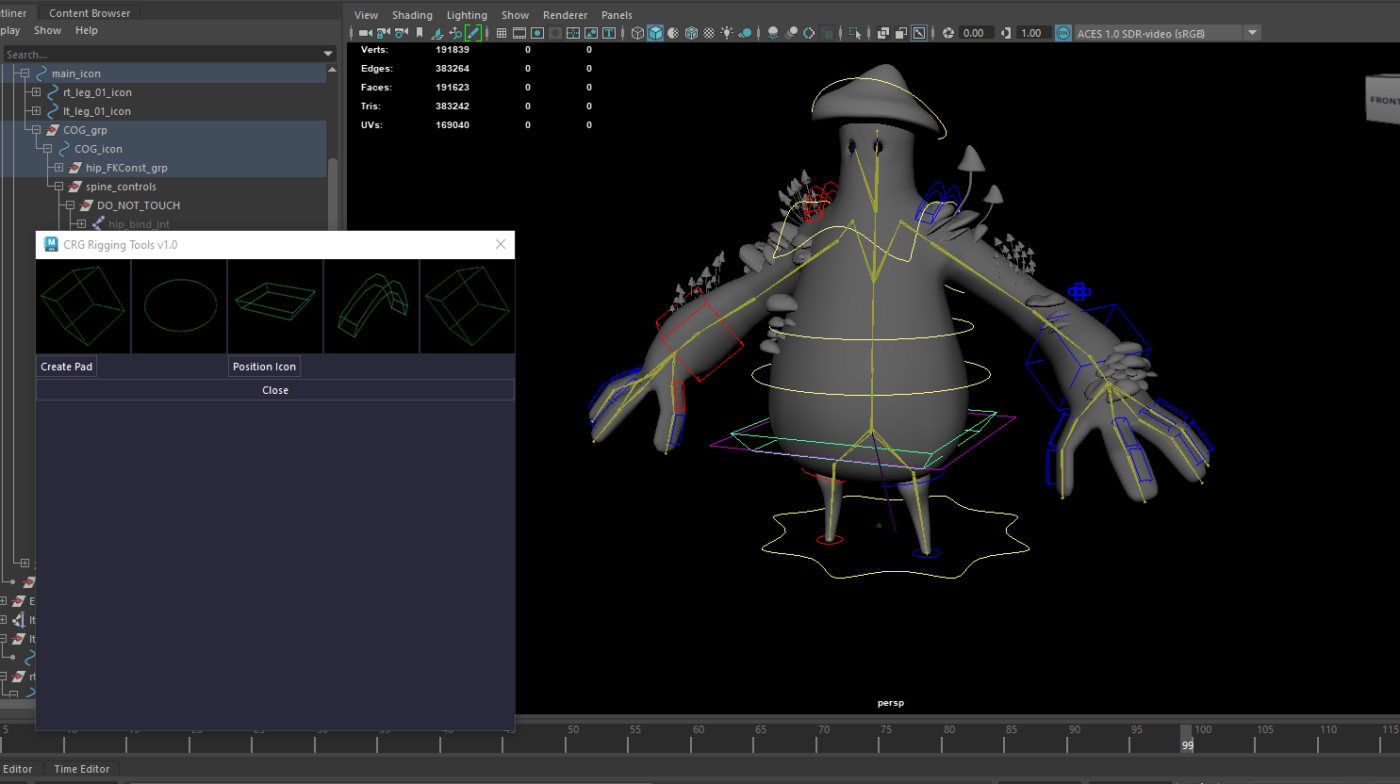Click the current frame 99 marker on timeline
The width and height of the screenshot is (1400, 784).
coord(1187,738)
